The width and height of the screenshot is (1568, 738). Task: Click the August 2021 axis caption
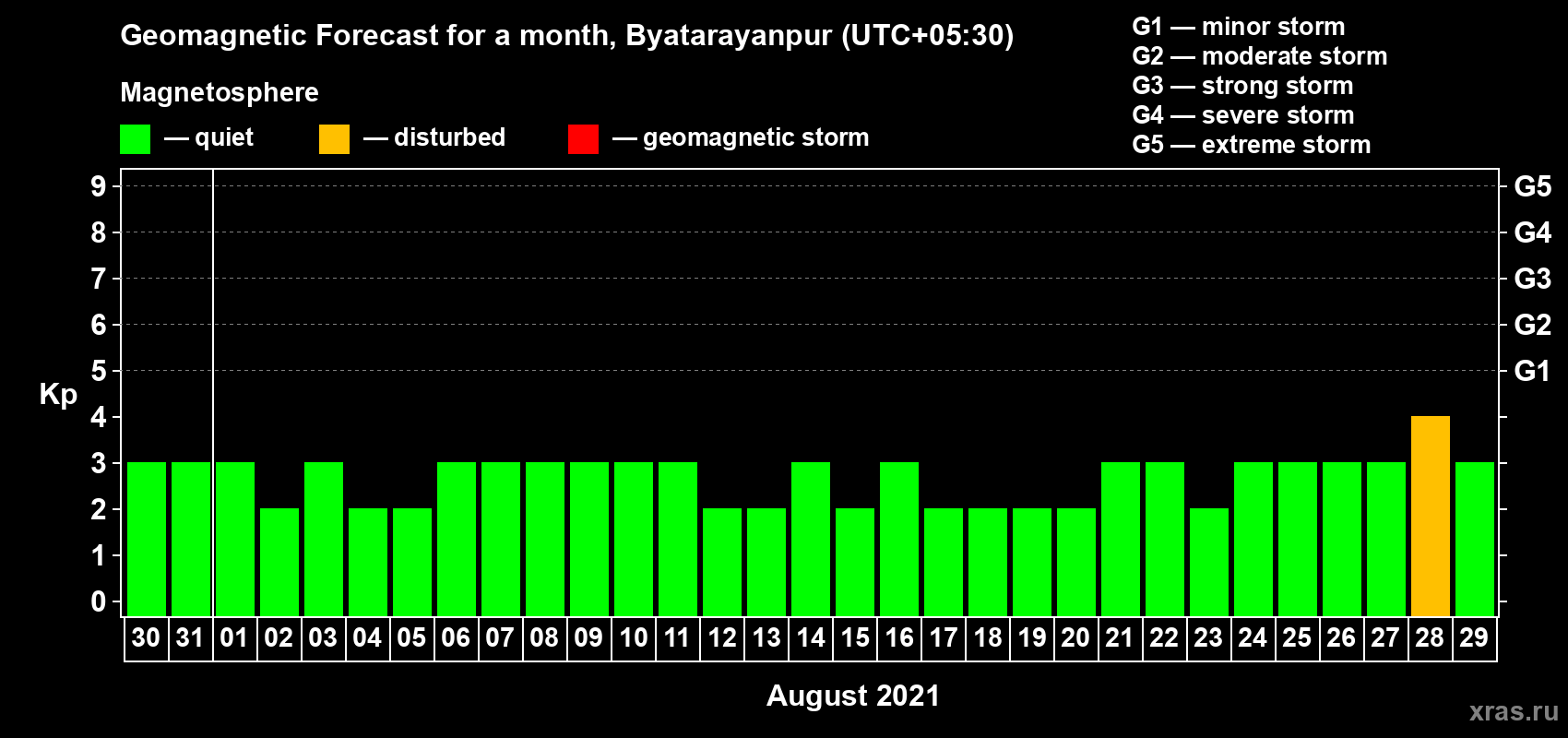[x=853, y=696]
